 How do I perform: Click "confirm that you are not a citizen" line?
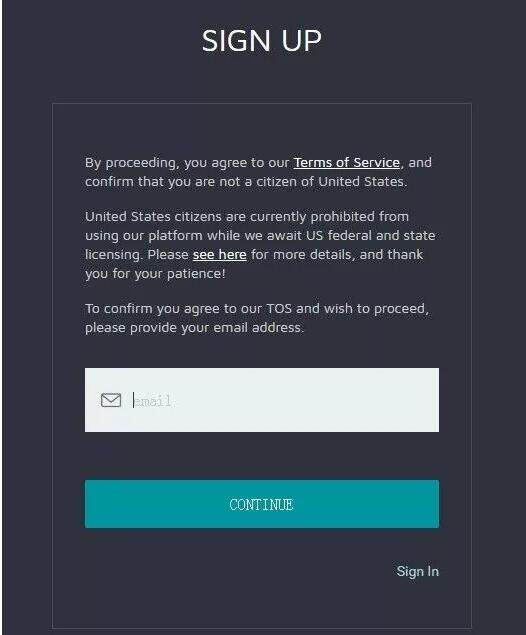tap(246, 181)
